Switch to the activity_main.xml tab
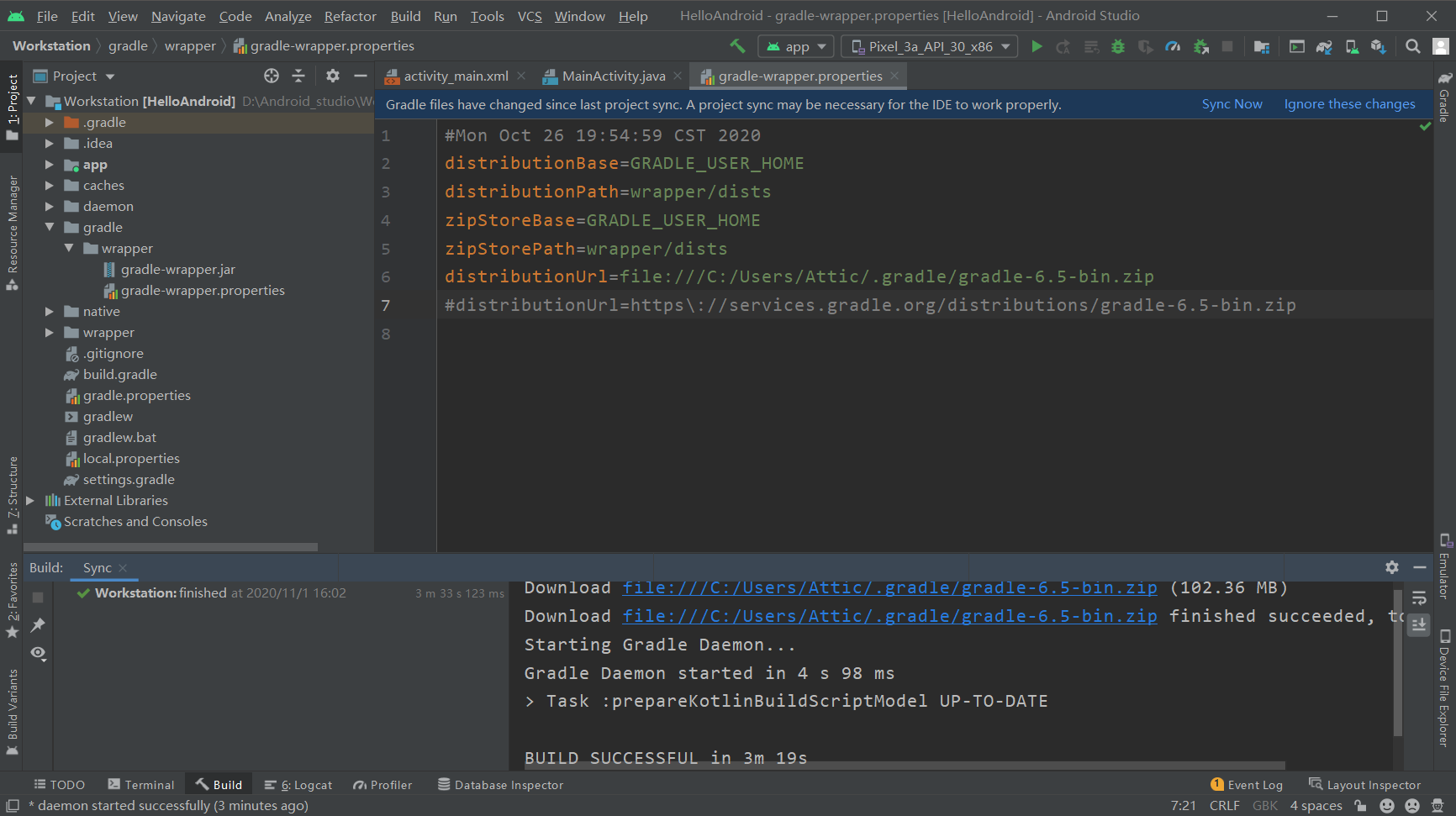Image resolution: width=1456 pixels, height=816 pixels. [x=455, y=76]
